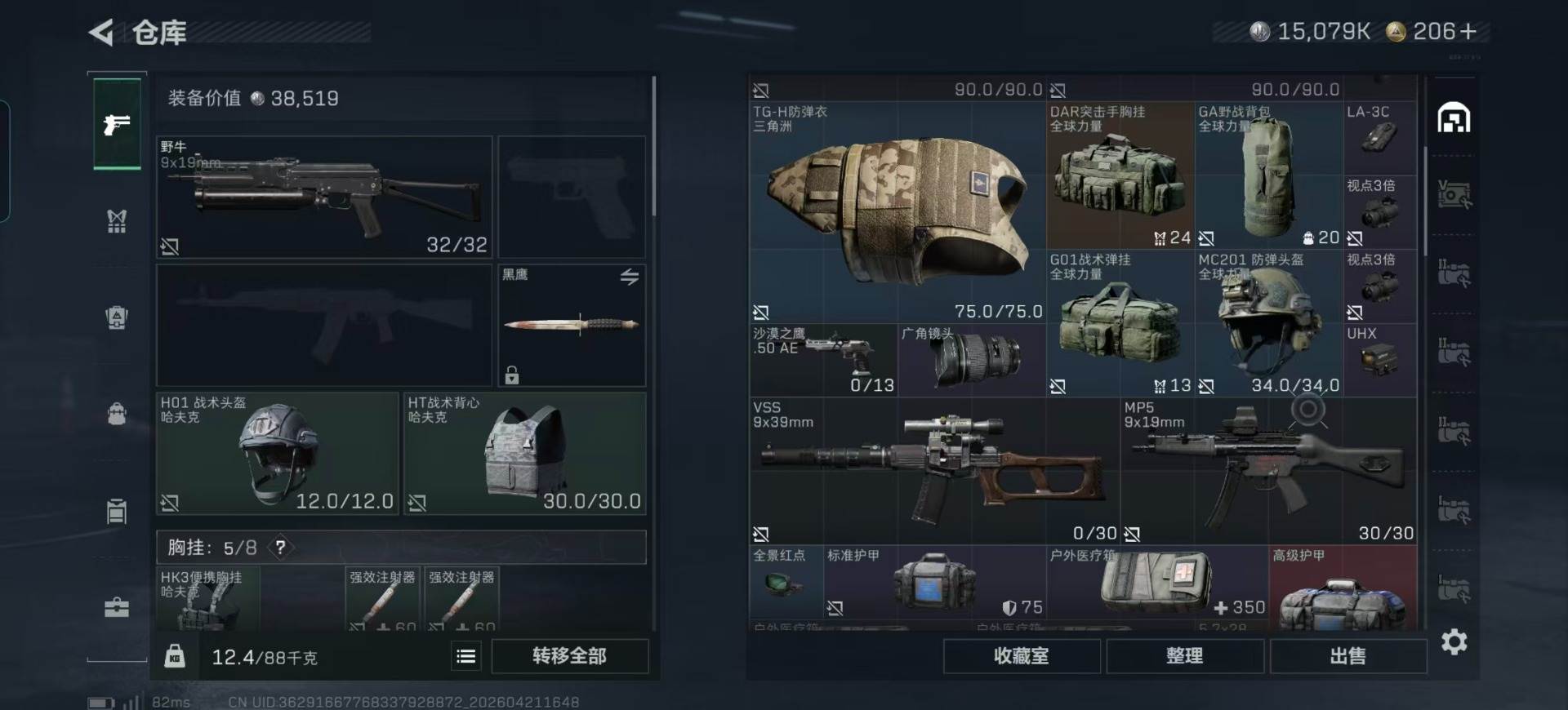
Task: Click the weight lock icon beside 12.4/88
Action: [x=175, y=656]
